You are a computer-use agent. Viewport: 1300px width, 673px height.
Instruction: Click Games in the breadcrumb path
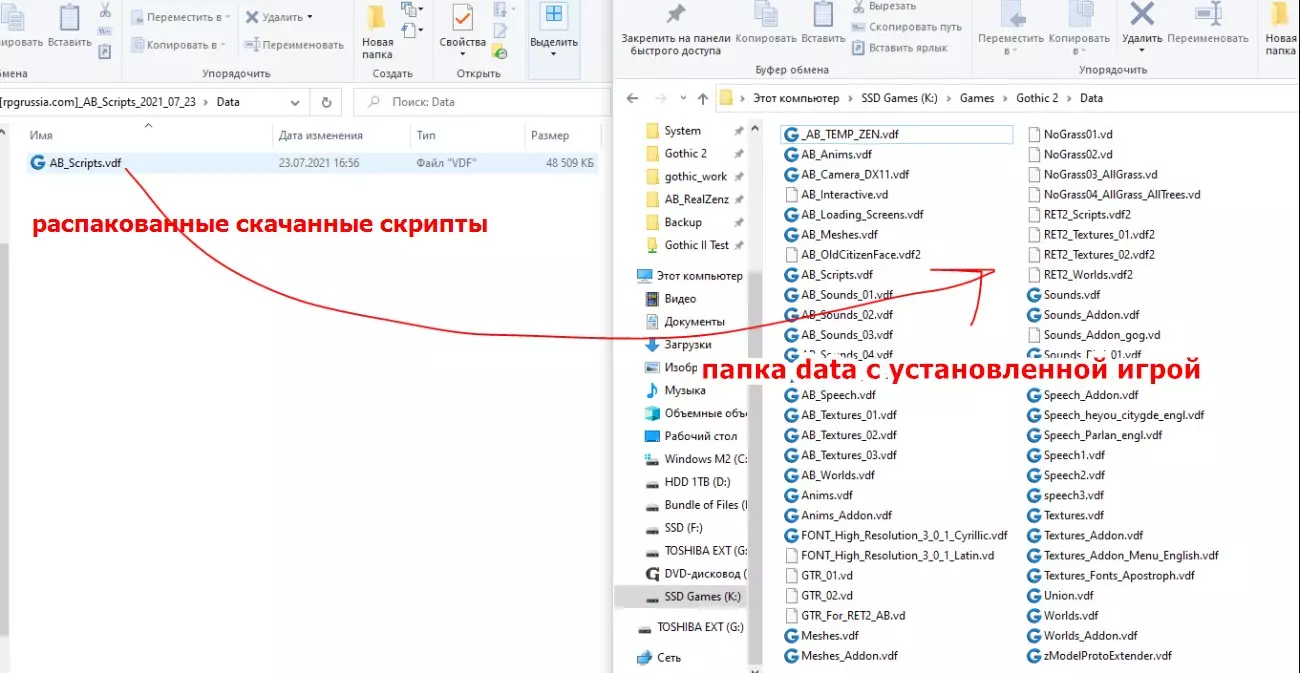coord(977,98)
